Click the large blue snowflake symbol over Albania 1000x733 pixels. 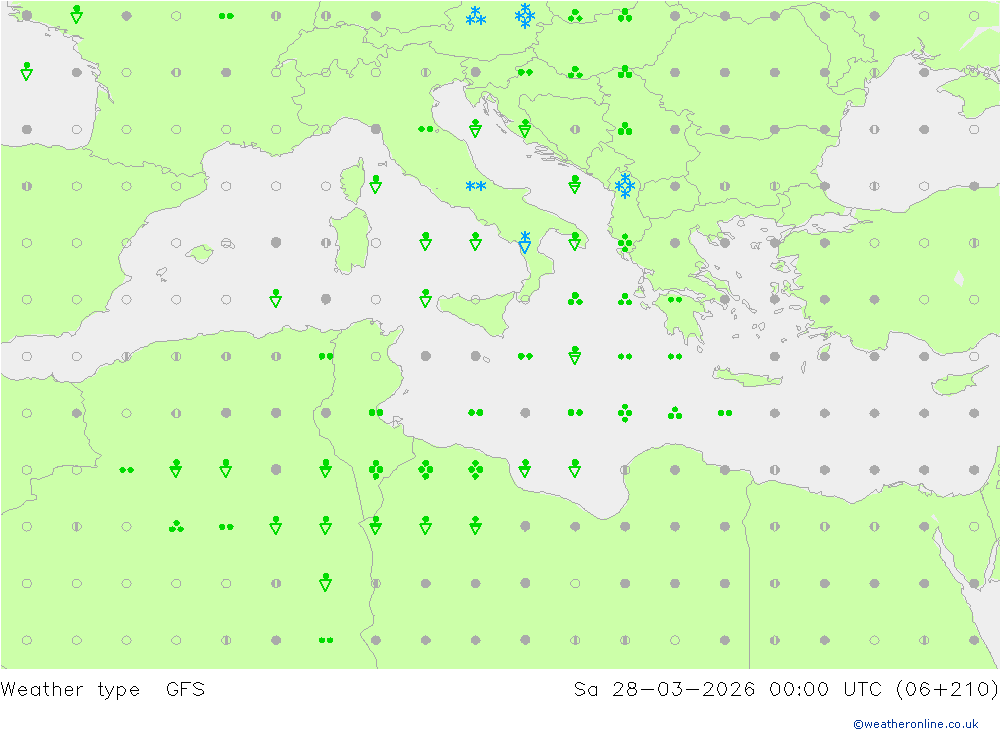(x=625, y=186)
